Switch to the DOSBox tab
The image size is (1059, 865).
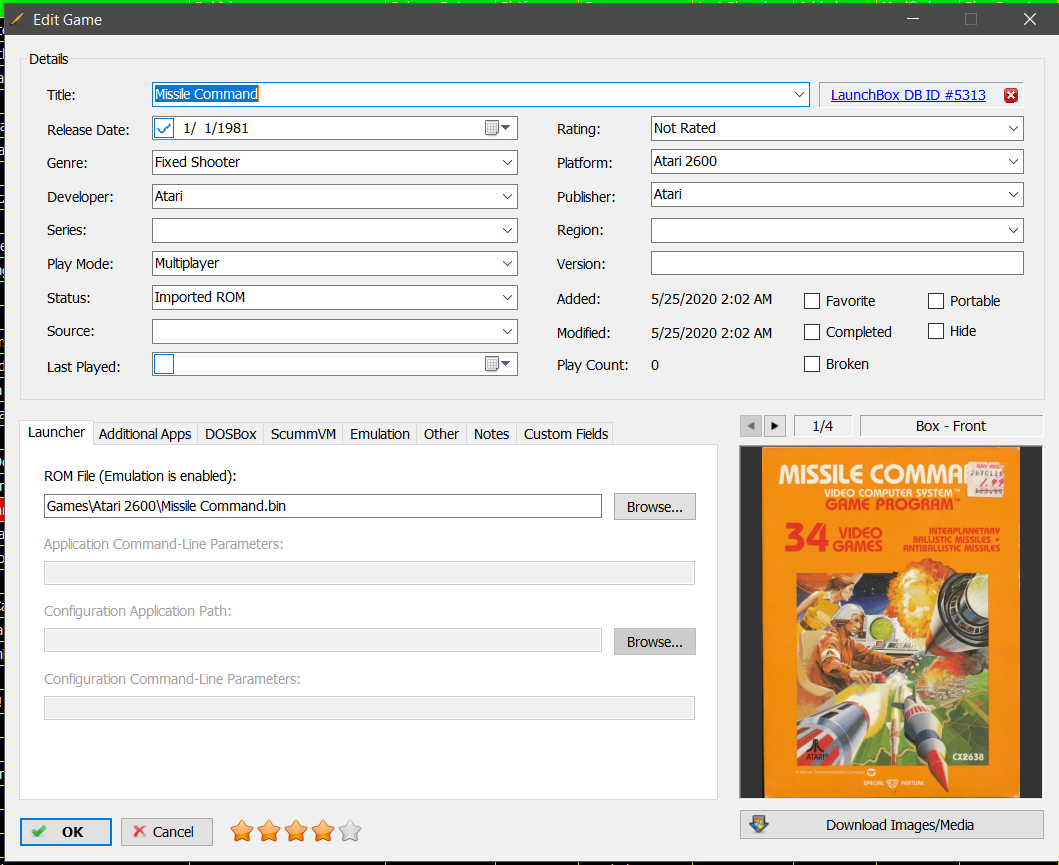pos(230,434)
